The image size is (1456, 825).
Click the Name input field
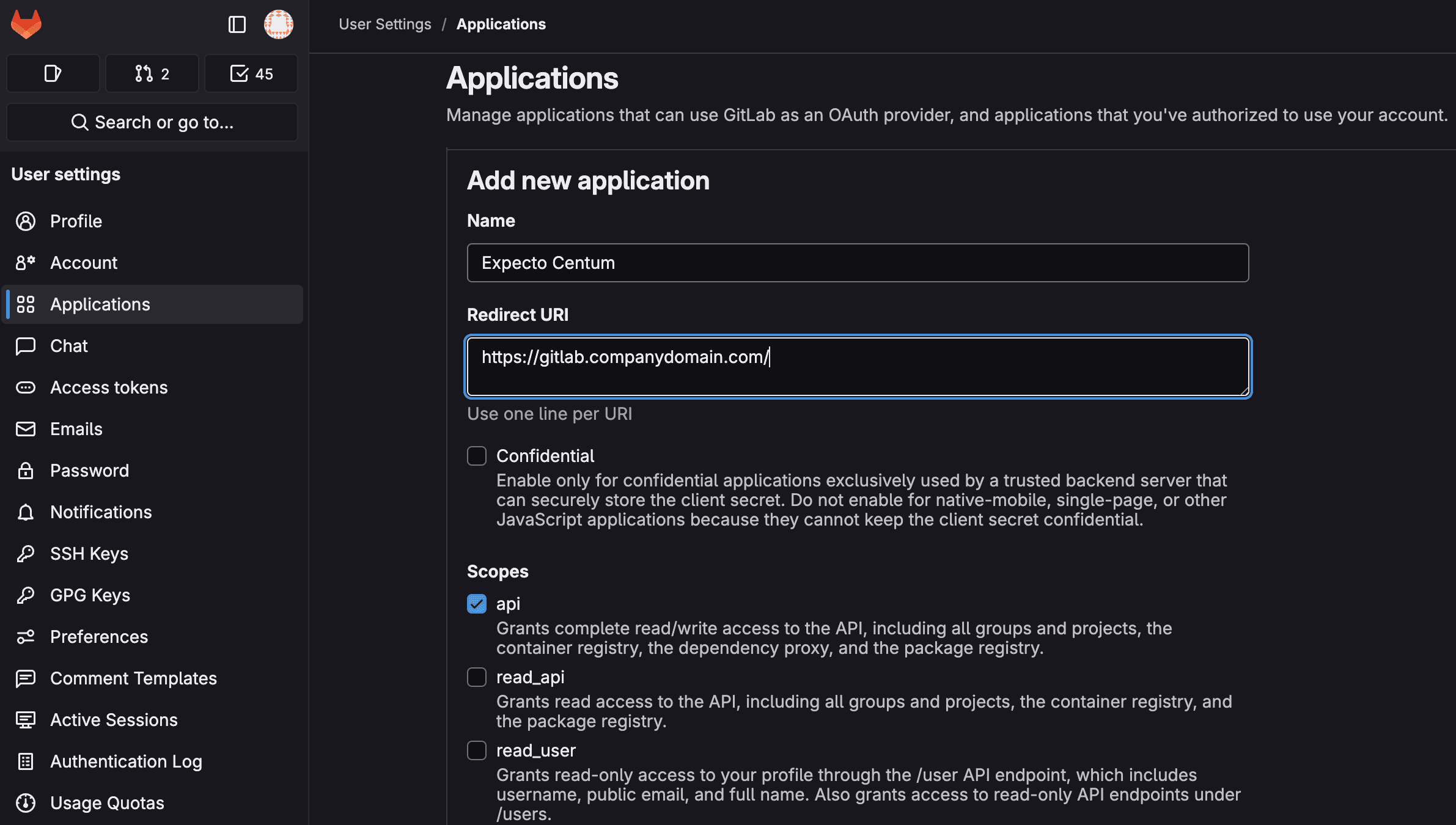(x=858, y=263)
